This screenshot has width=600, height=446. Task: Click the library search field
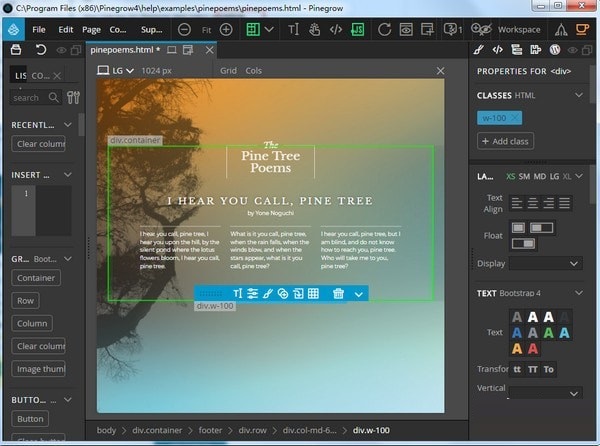click(34, 98)
